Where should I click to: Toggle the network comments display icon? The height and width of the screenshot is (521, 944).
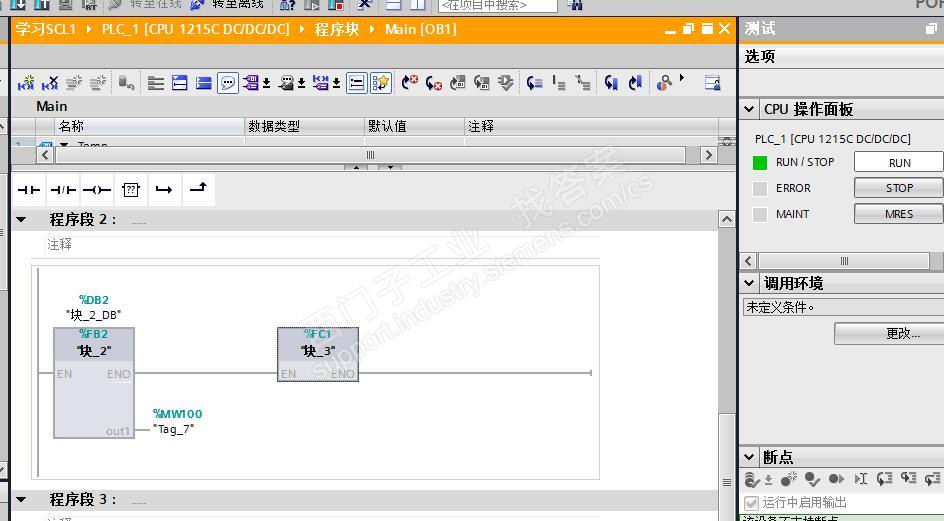[x=357, y=83]
